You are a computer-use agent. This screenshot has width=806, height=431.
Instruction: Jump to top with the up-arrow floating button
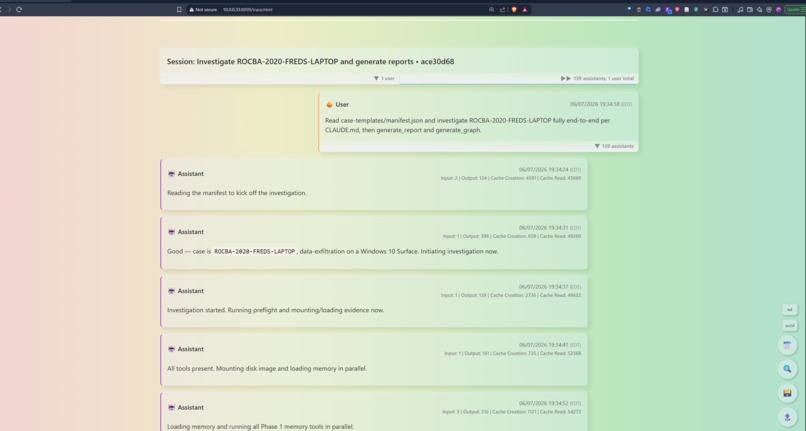click(x=787, y=417)
